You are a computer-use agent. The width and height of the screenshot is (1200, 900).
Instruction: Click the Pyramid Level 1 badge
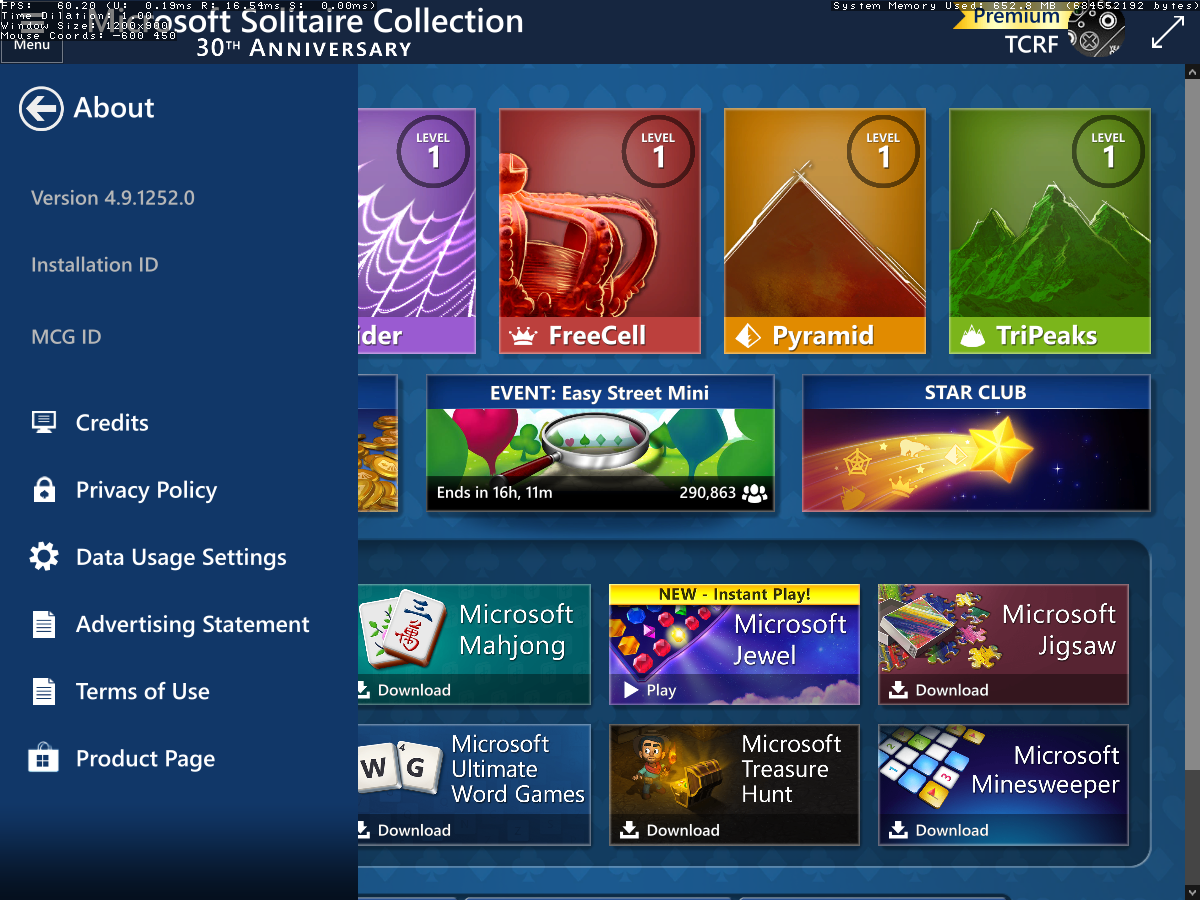883,151
